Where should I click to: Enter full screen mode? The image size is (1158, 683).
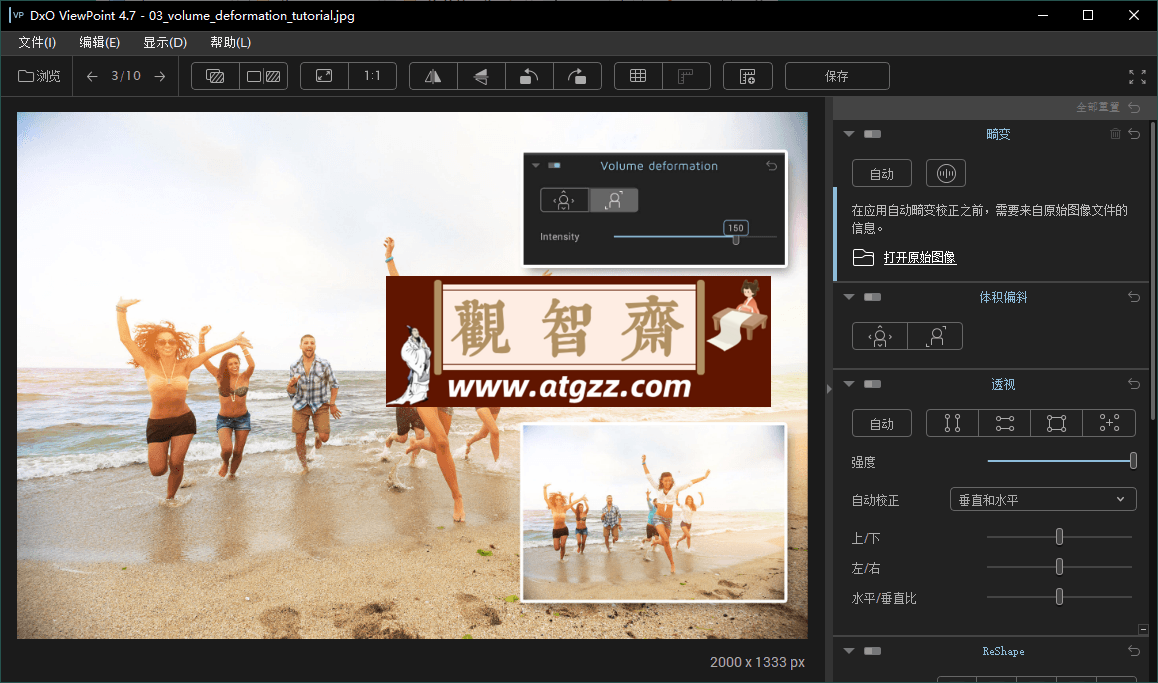point(1137,77)
